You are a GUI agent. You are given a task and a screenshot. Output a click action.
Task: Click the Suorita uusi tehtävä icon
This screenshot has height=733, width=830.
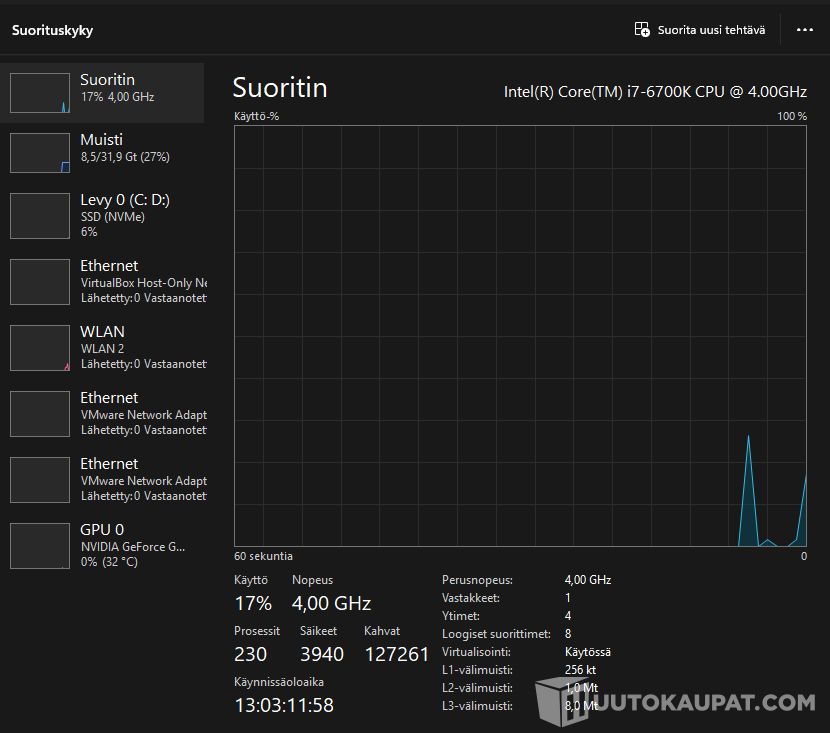(x=642, y=30)
